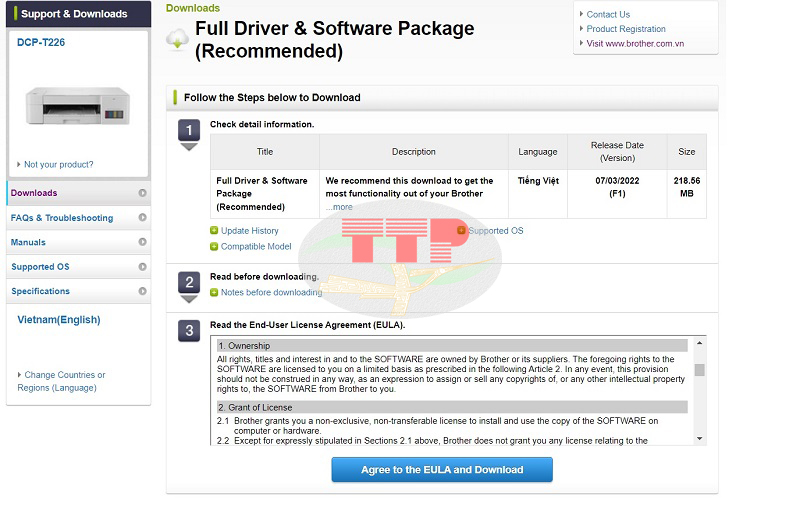Expand the Supported OS details link

pyautogui.click(x=495, y=231)
